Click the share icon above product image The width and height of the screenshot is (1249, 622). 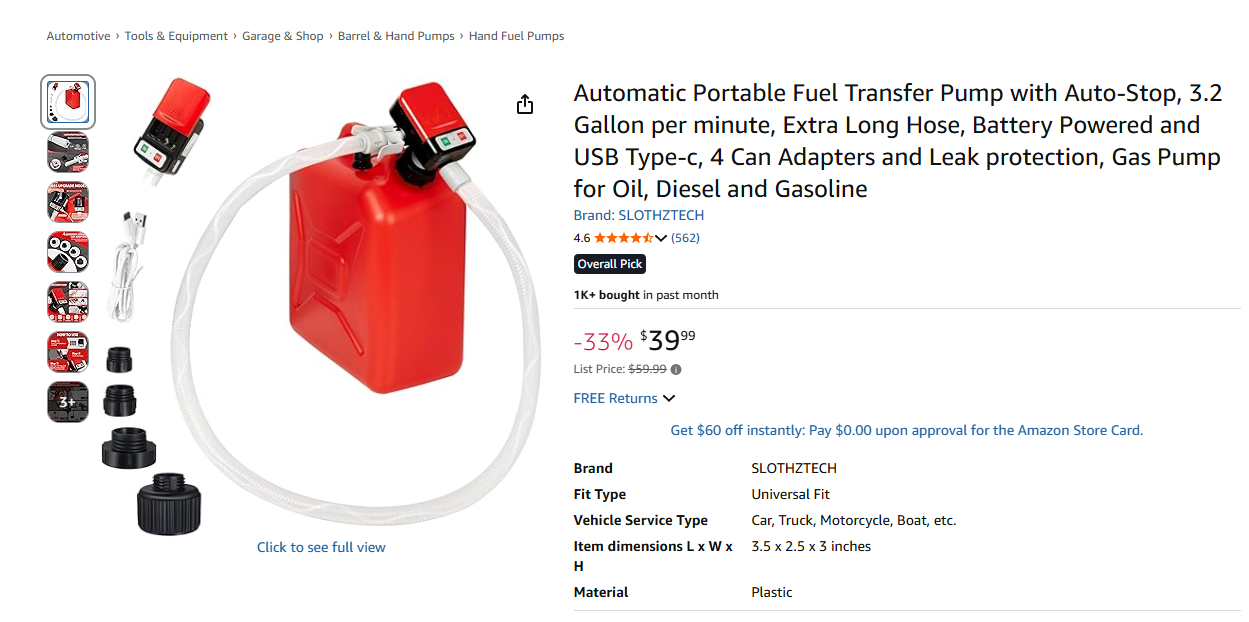525,105
